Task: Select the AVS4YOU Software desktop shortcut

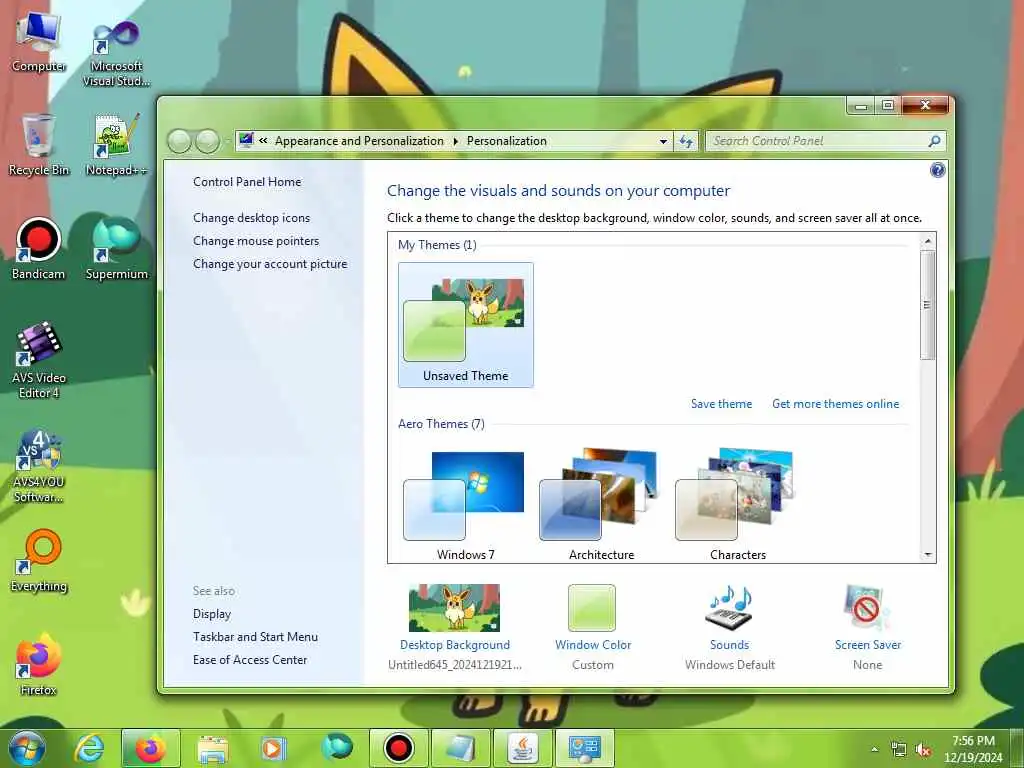Action: click(x=39, y=466)
